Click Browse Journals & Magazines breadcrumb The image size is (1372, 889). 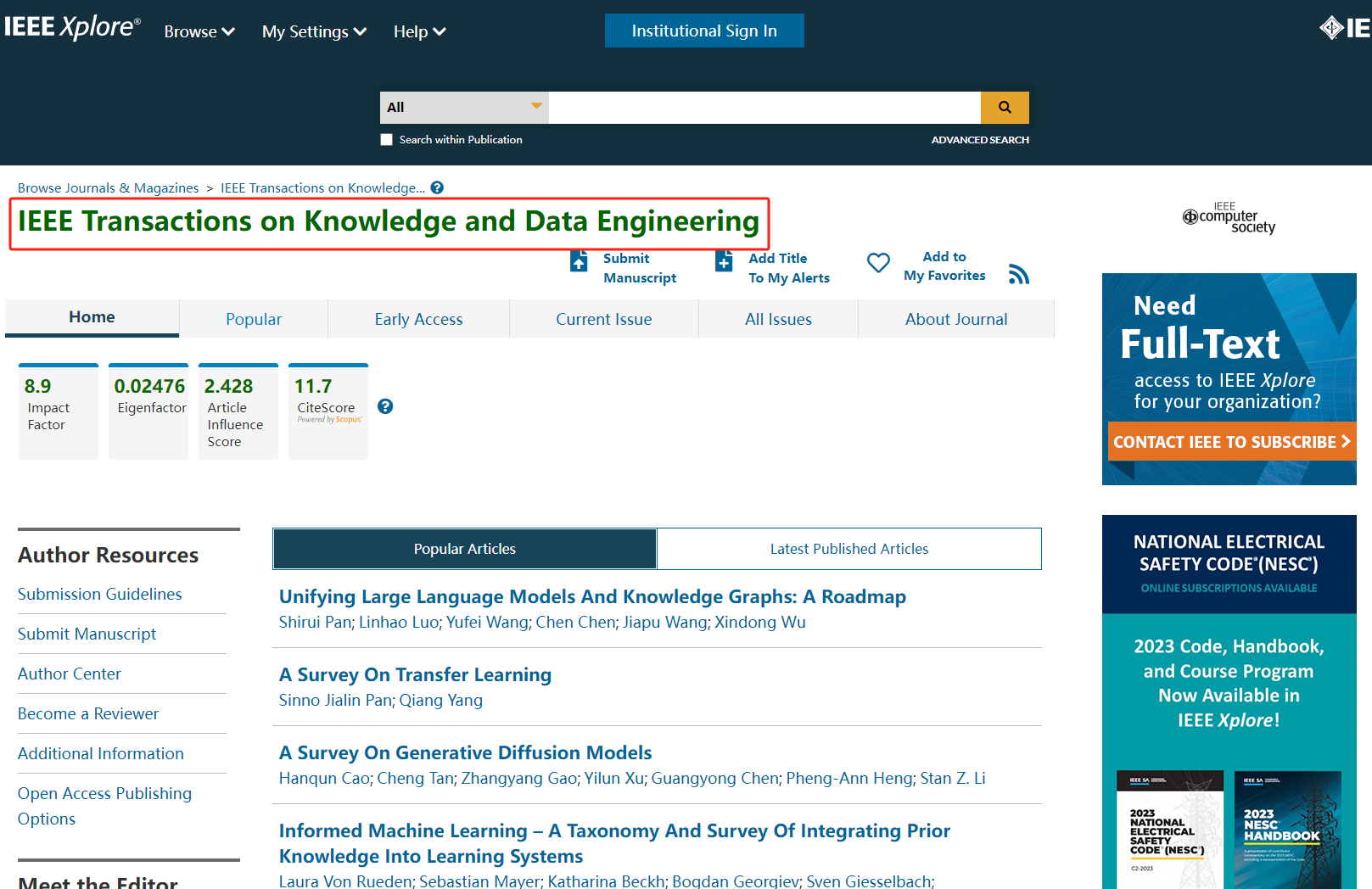click(x=109, y=187)
